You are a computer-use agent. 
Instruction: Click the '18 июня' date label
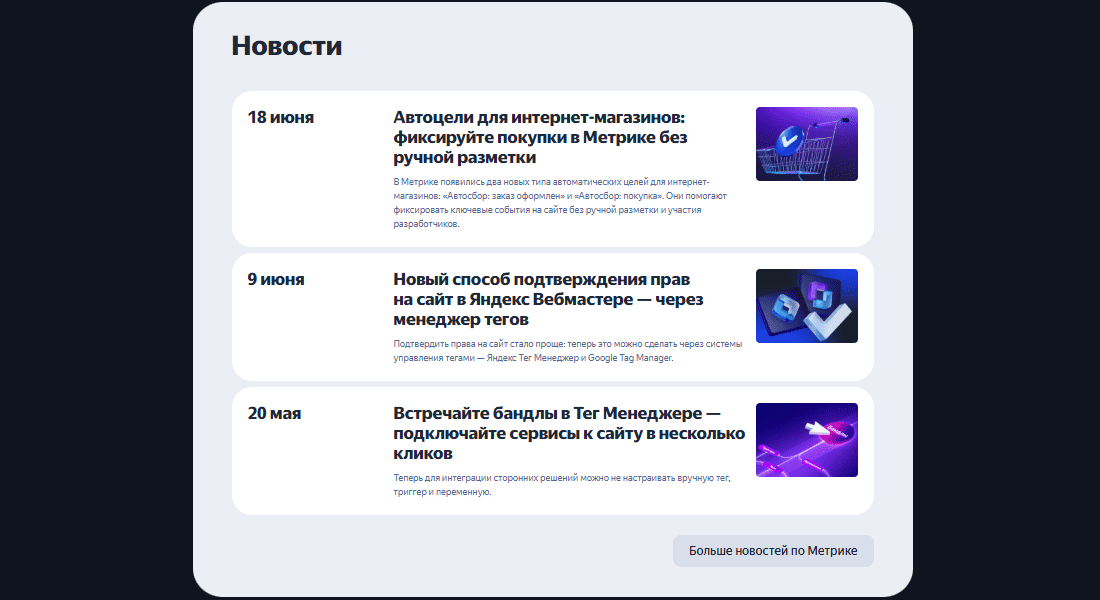281,117
